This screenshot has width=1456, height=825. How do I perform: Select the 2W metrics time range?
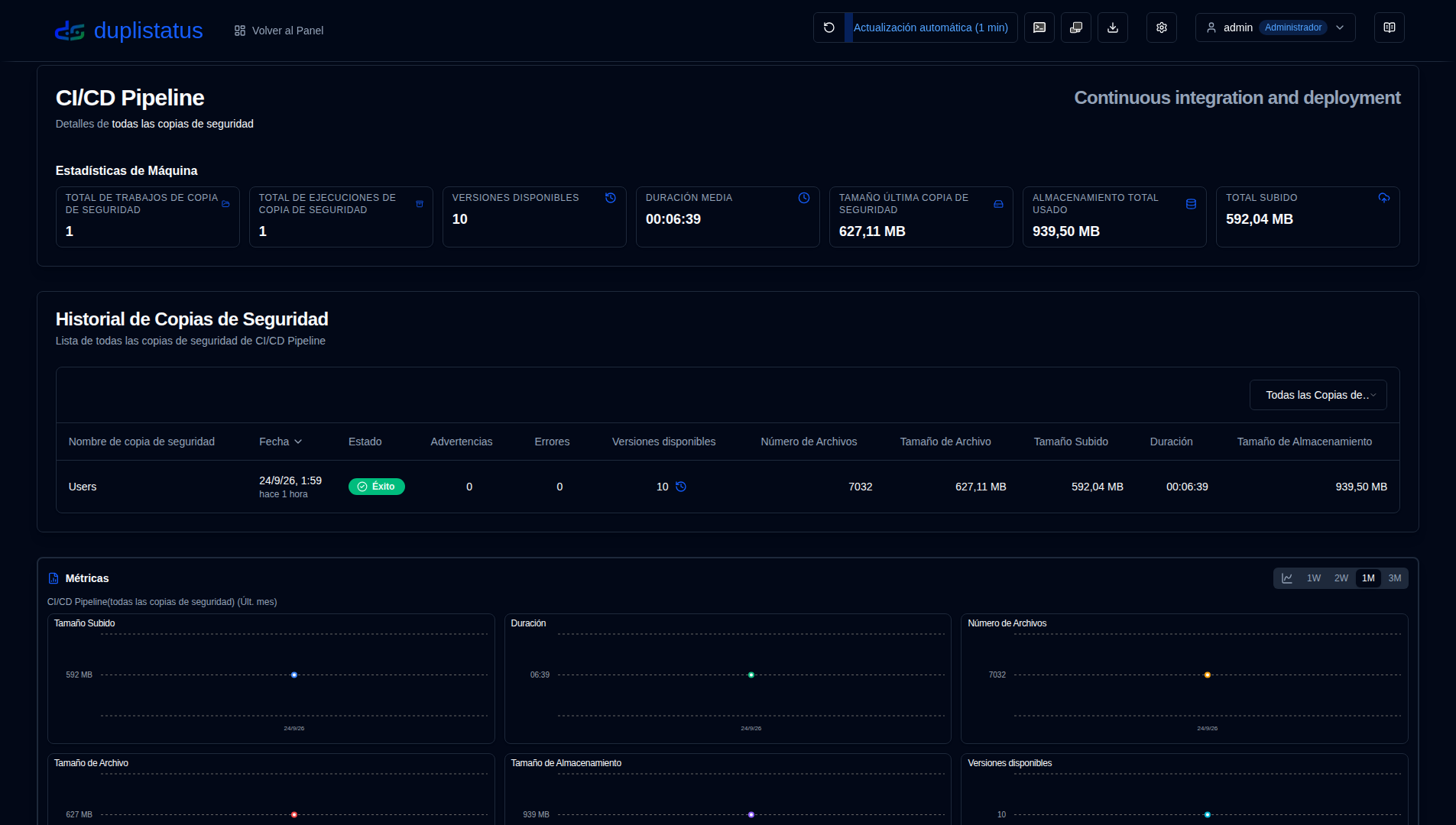1341,578
